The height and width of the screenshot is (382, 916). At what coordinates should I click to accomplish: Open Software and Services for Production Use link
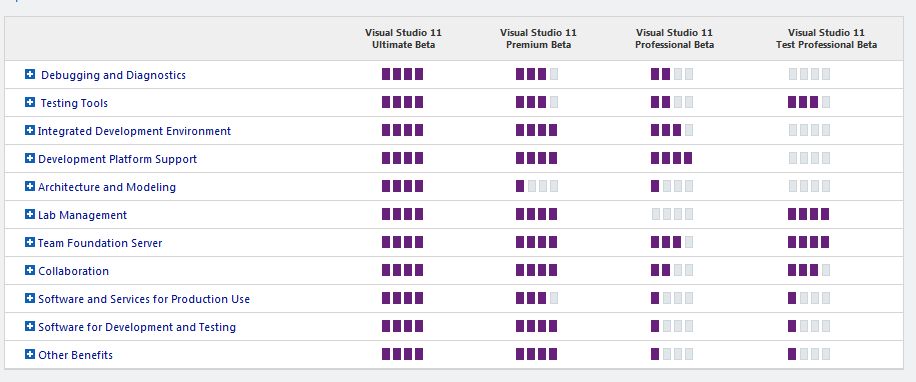pyautogui.click(x=144, y=299)
